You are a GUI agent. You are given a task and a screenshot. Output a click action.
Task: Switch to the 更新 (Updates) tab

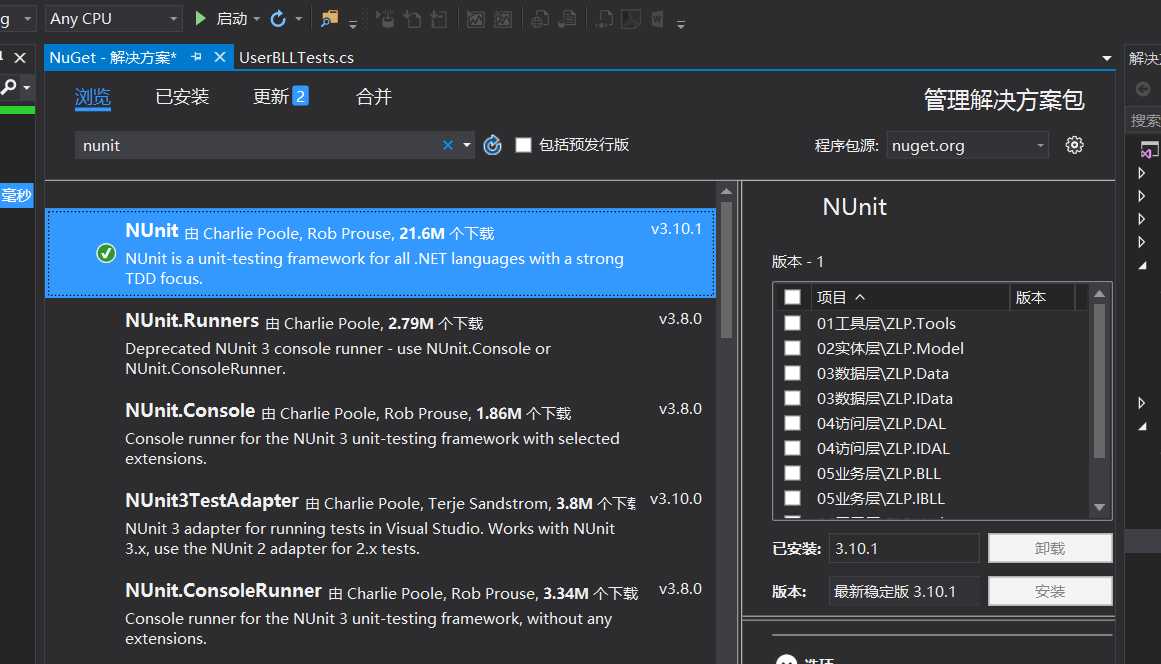(281, 97)
